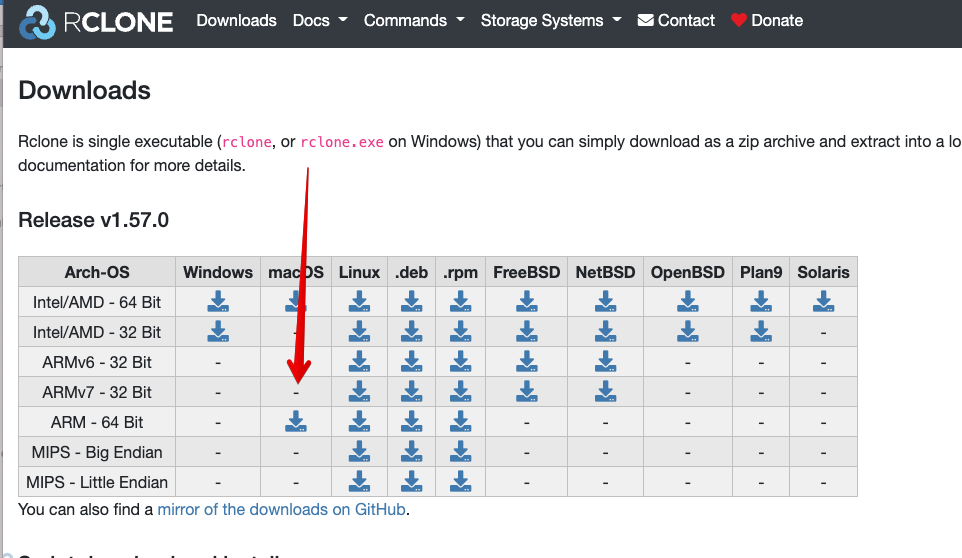Download Solaris Intel/AMD 64 Bit build
This screenshot has width=962, height=558.
[823, 302]
